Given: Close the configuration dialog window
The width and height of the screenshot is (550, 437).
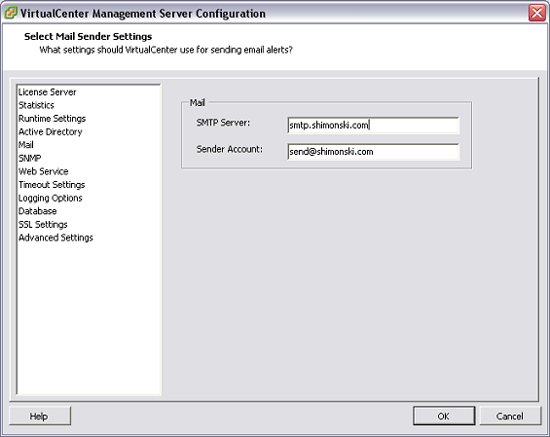Looking at the screenshot, I should point(537,13).
